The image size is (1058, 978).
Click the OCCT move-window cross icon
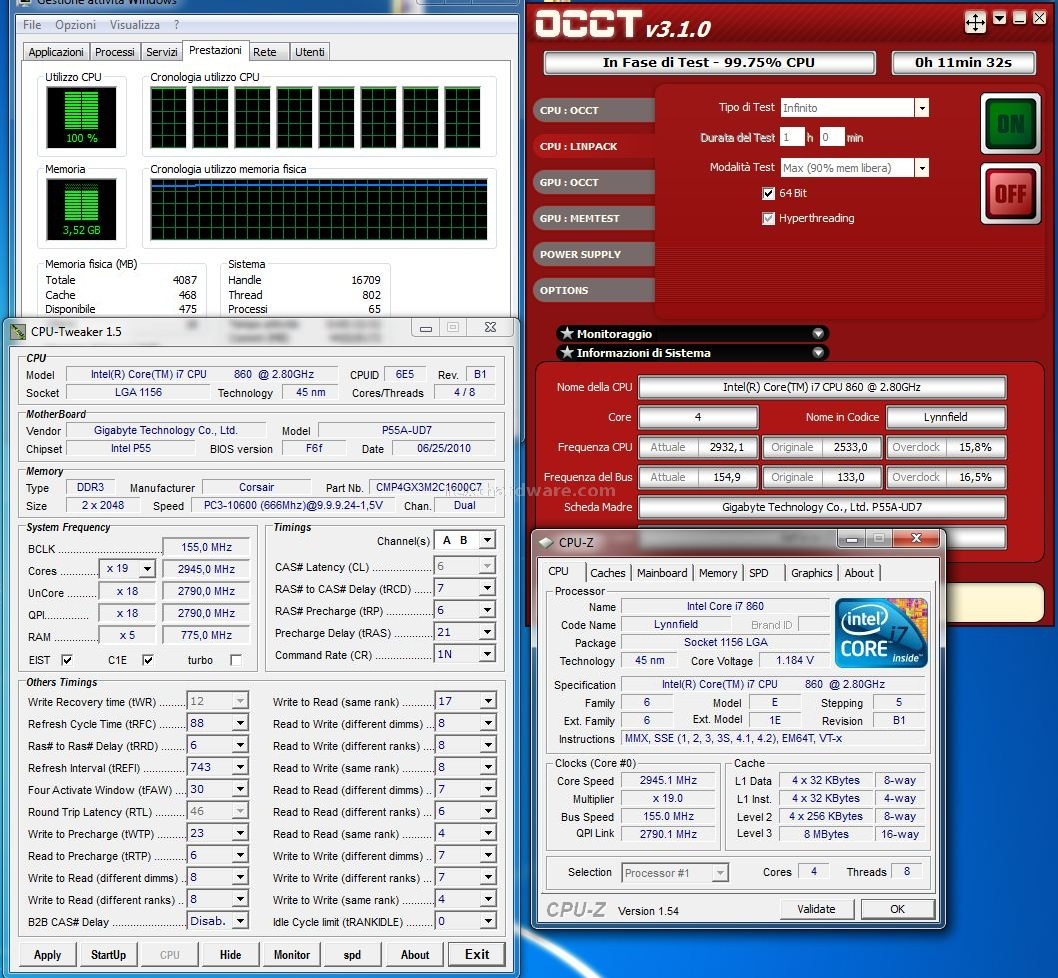[975, 22]
